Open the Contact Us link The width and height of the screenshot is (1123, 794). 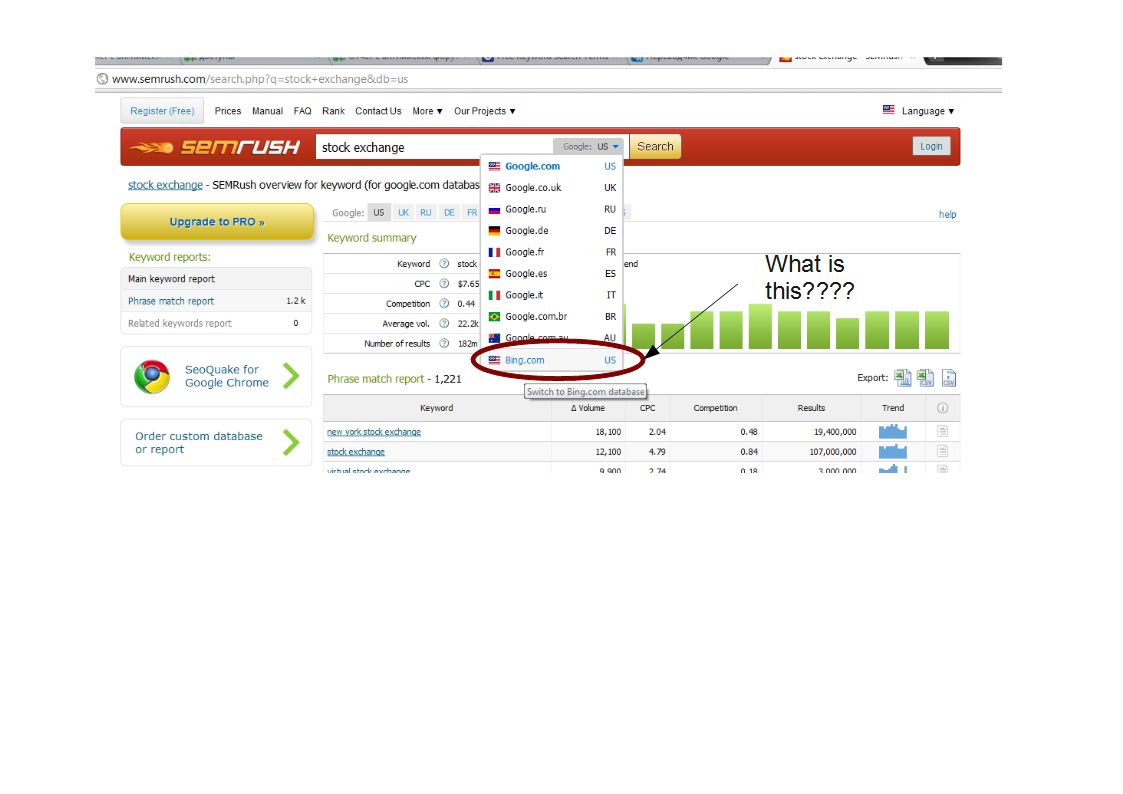(x=378, y=111)
